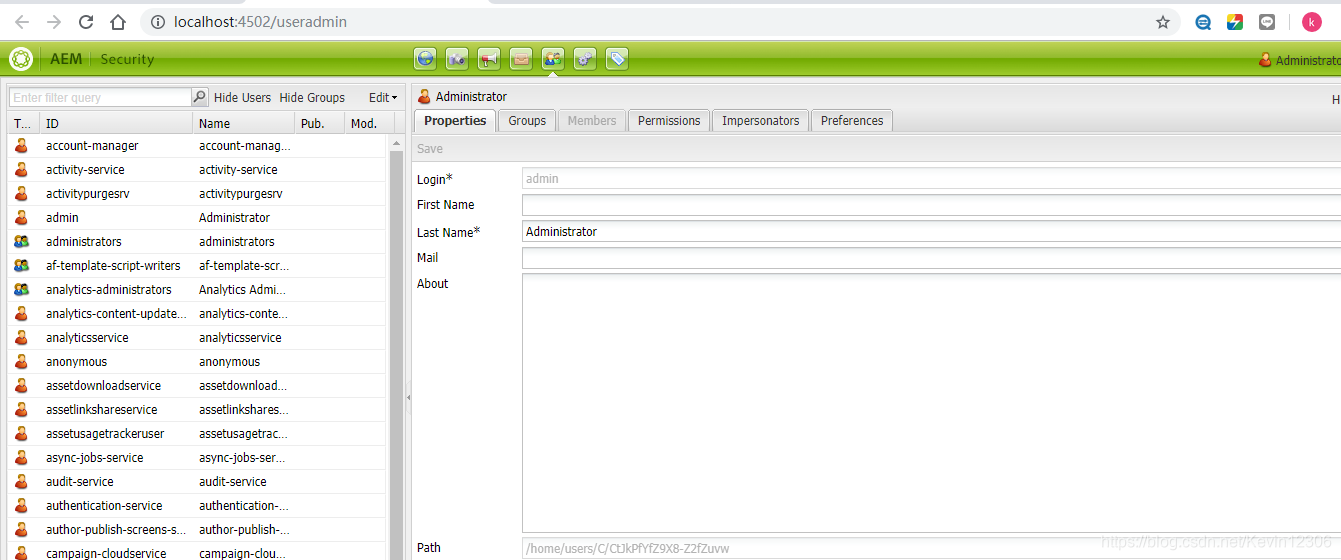The height and width of the screenshot is (560, 1341).
Task: Open the Campaigns megaphone icon
Action: (489, 59)
